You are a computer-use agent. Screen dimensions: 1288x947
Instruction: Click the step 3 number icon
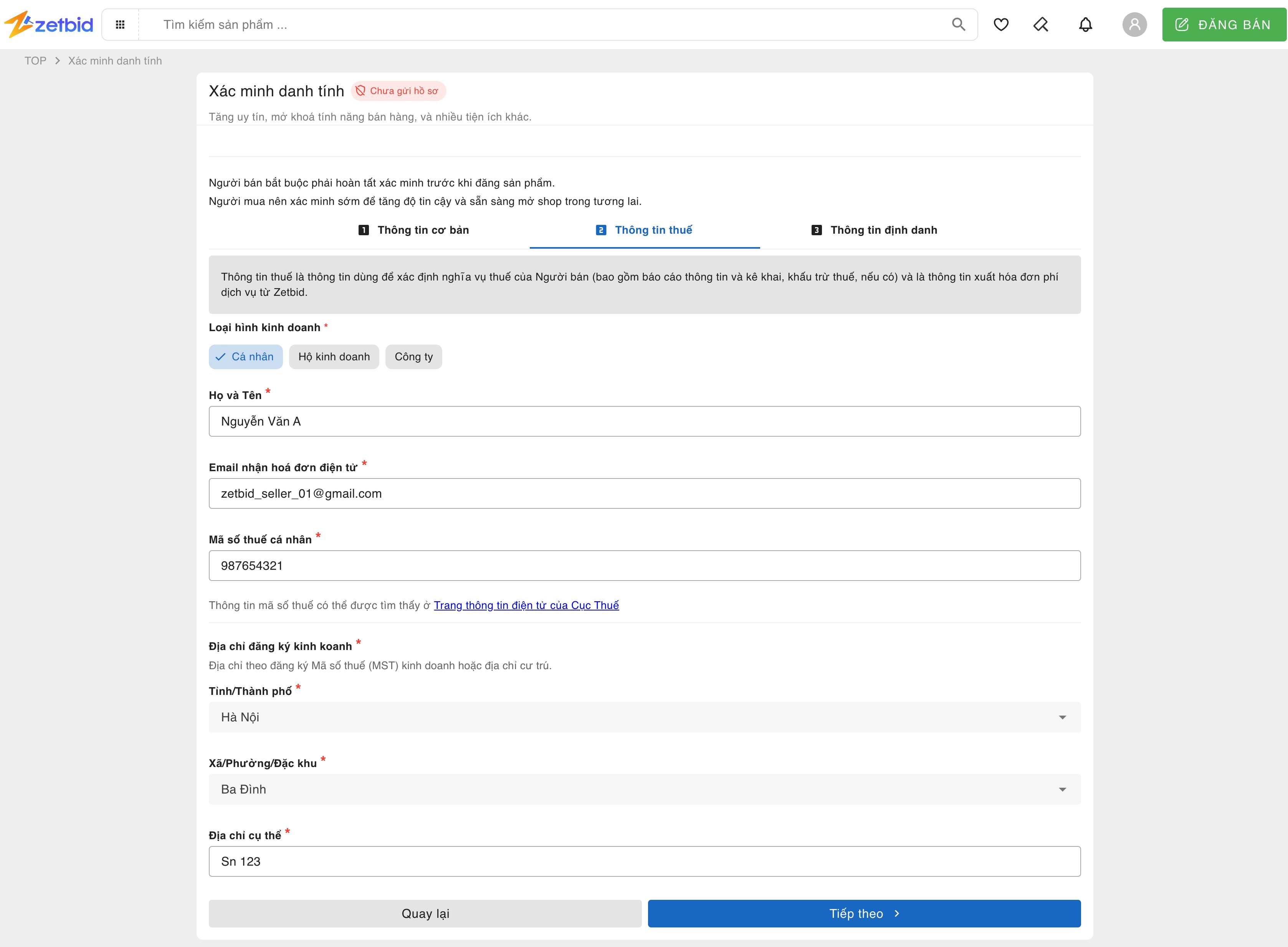click(817, 230)
